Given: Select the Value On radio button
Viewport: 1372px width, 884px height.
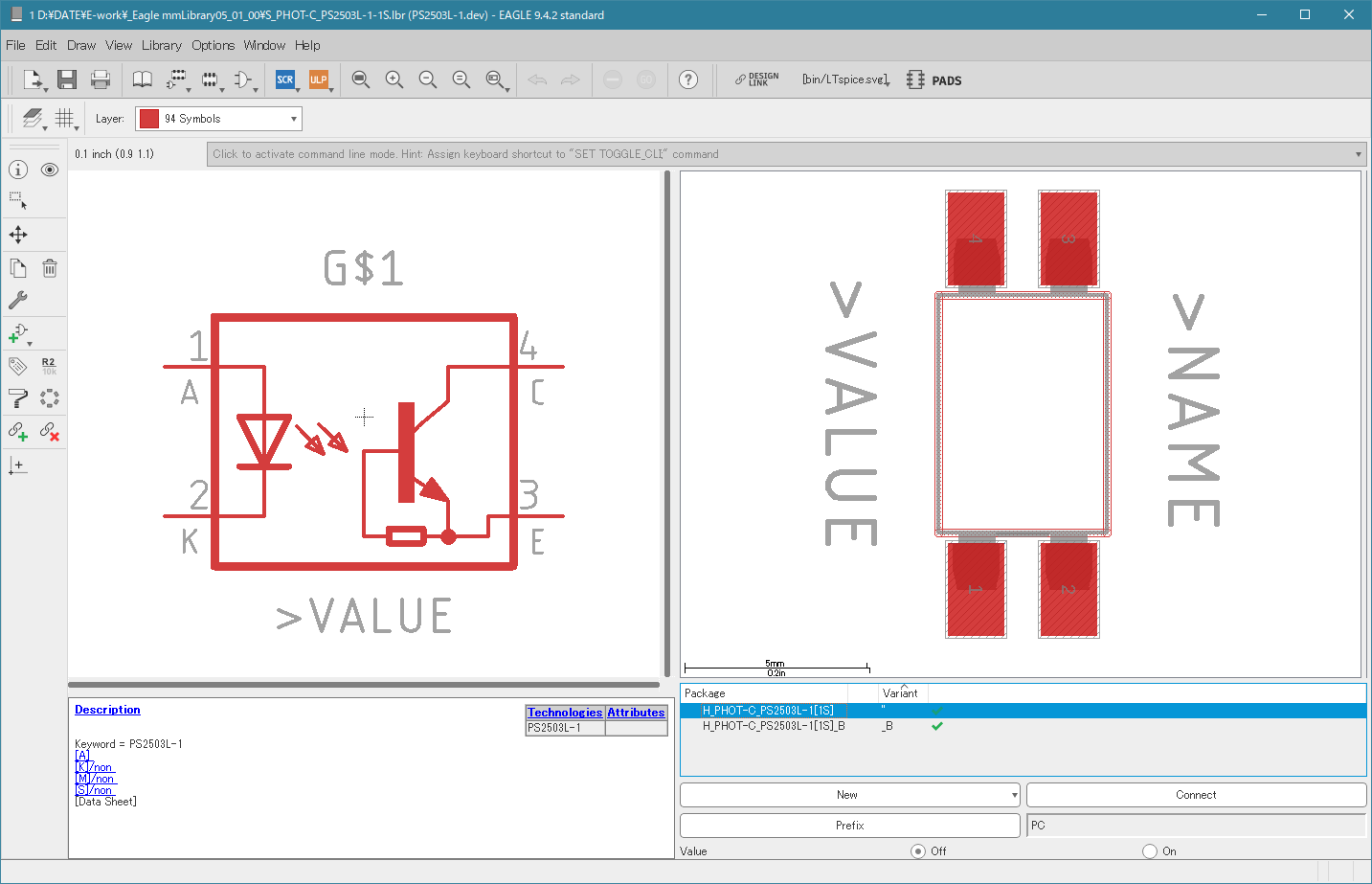Looking at the screenshot, I should pos(1150,850).
